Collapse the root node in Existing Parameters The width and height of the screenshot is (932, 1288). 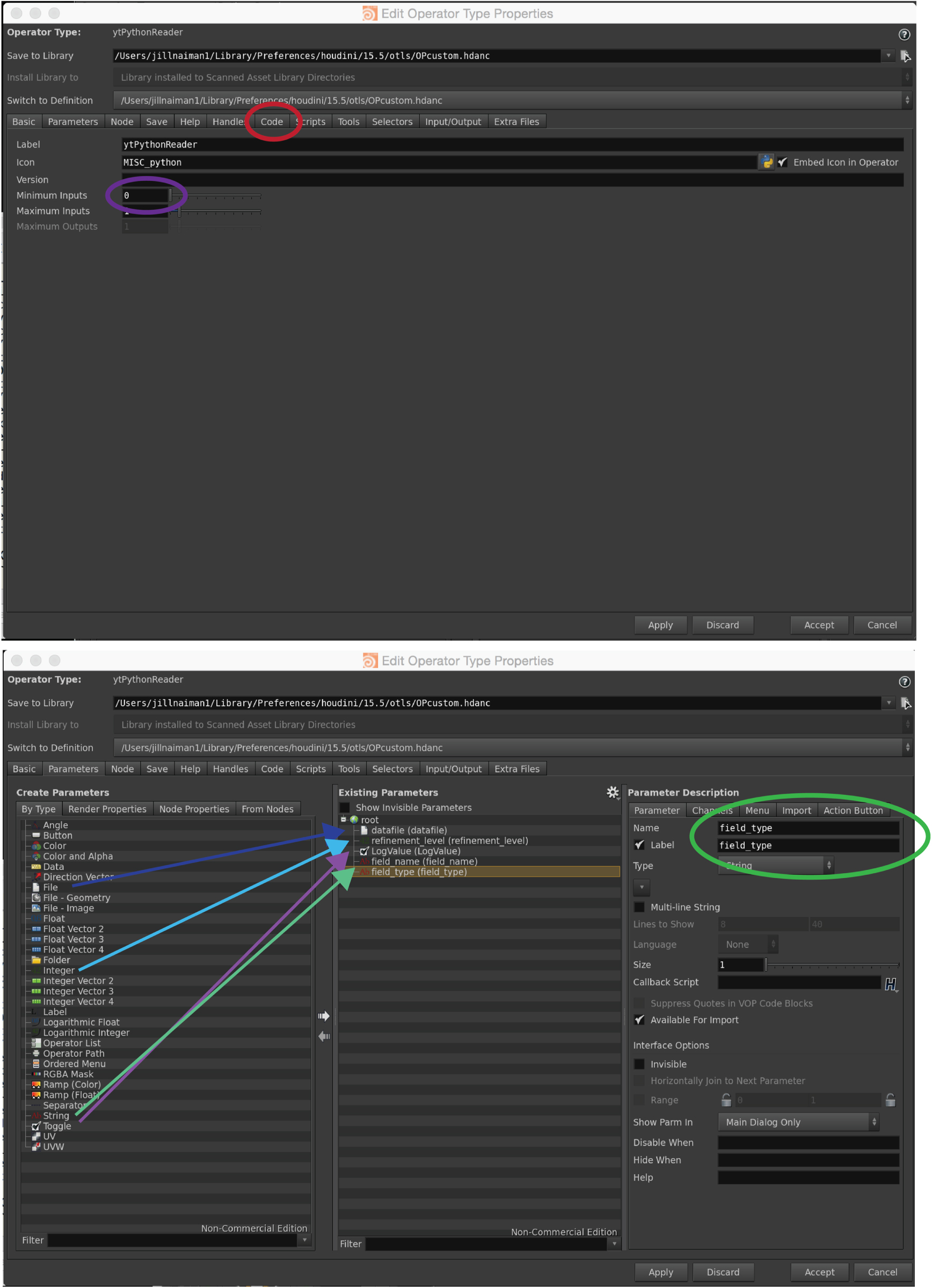(x=344, y=819)
